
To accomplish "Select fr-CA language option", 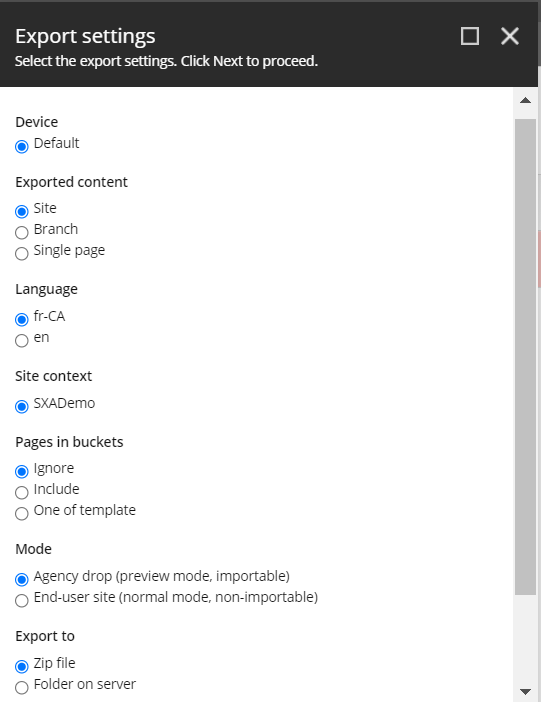I will coord(21,320).
